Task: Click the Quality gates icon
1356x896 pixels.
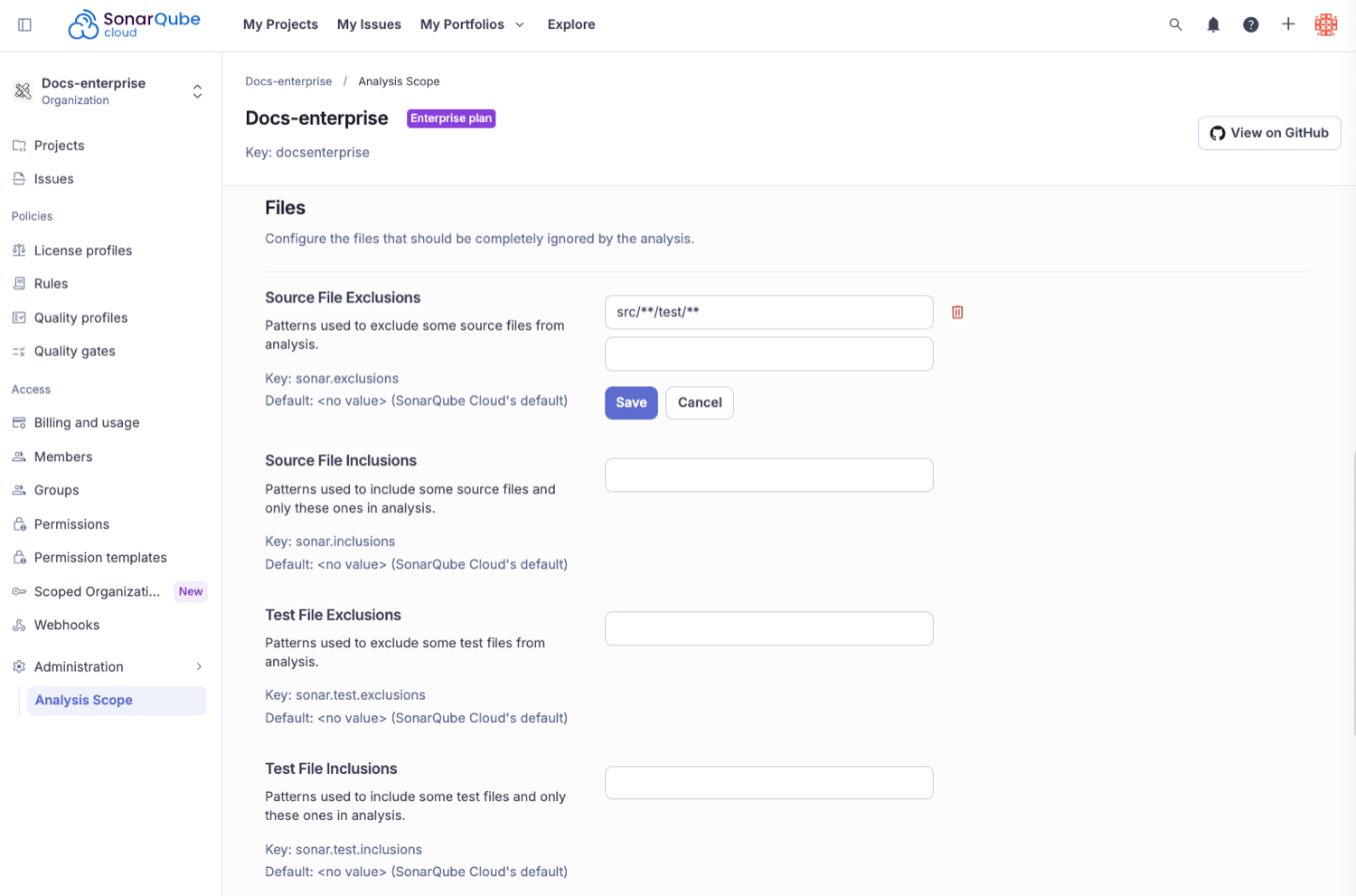Action: [19, 352]
